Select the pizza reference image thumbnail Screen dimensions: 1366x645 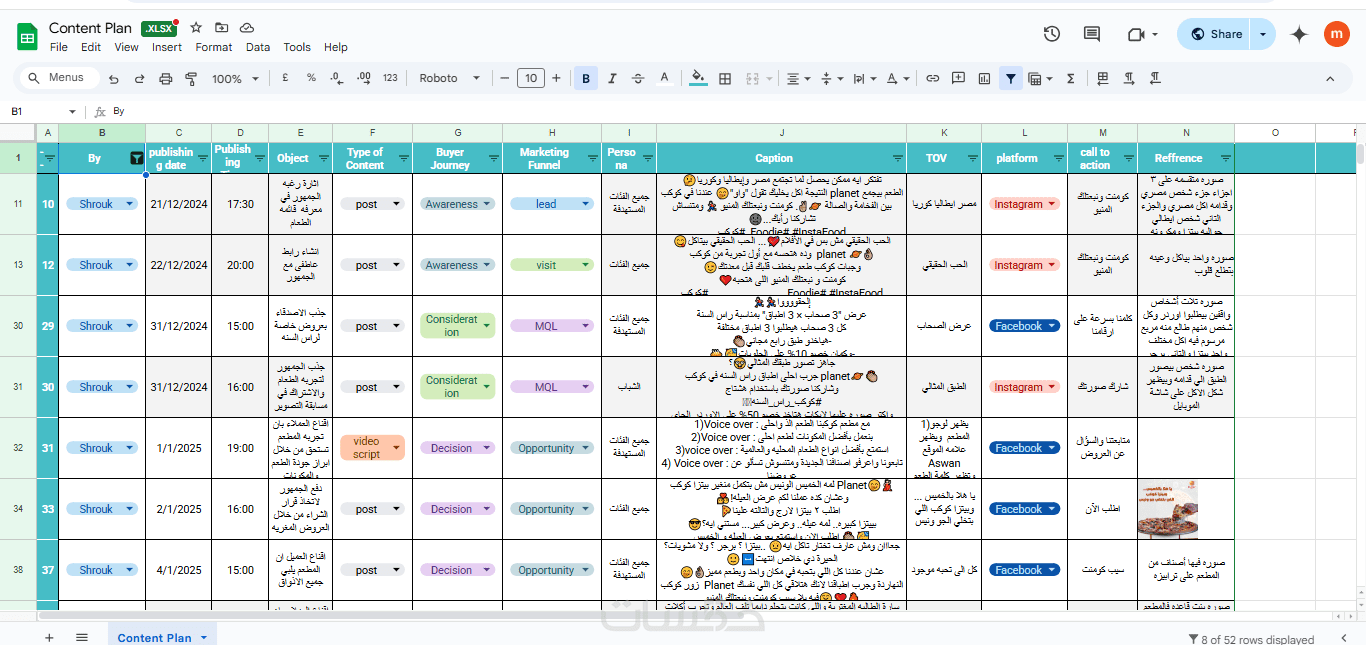point(1167,509)
